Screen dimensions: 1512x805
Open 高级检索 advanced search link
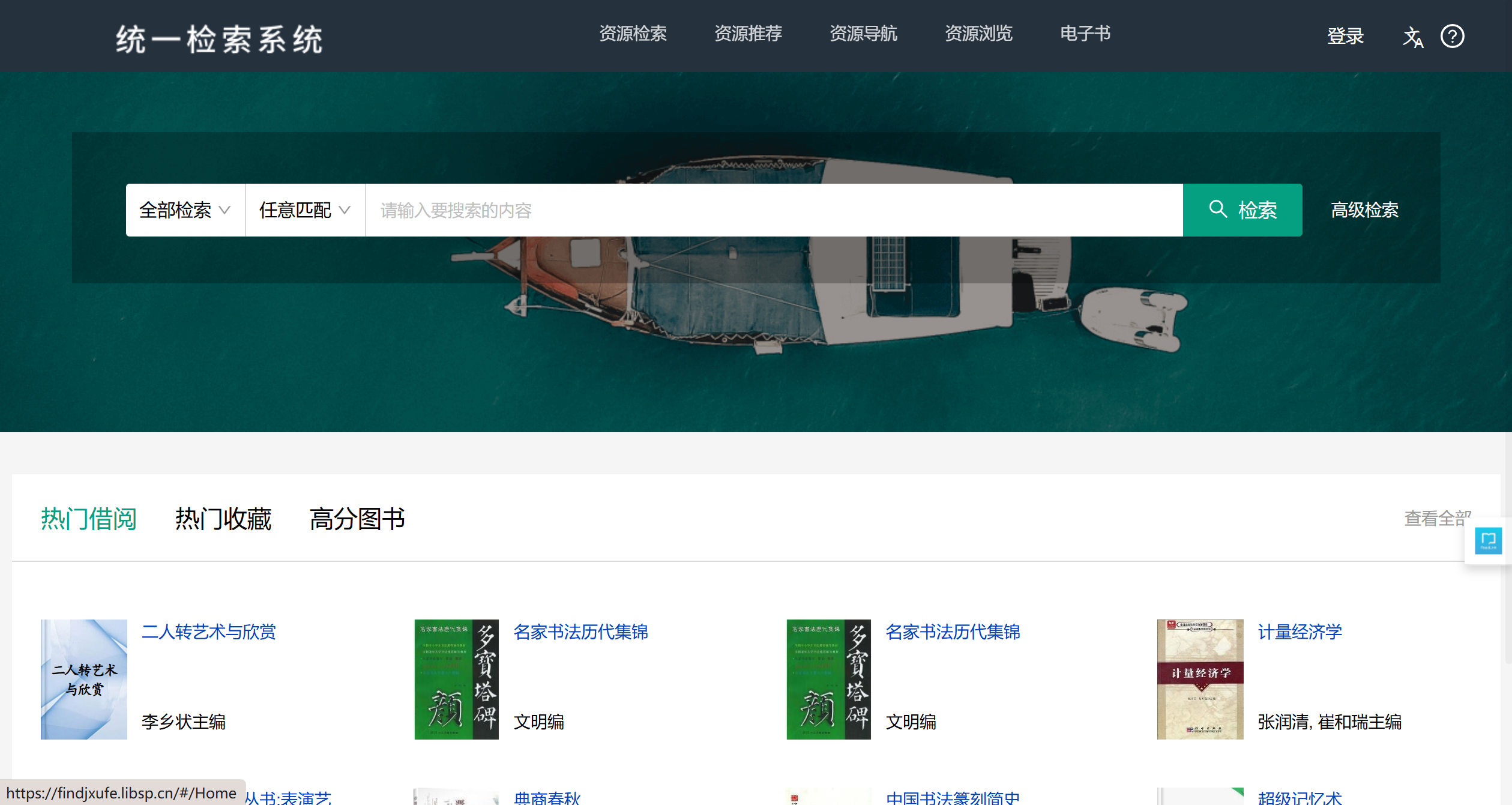tap(1364, 210)
